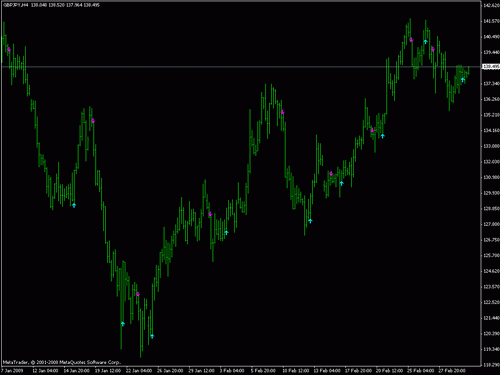The image size is (500, 375).
Task: Click the 22 Jan 04:00 time axis label
Action: [139, 371]
